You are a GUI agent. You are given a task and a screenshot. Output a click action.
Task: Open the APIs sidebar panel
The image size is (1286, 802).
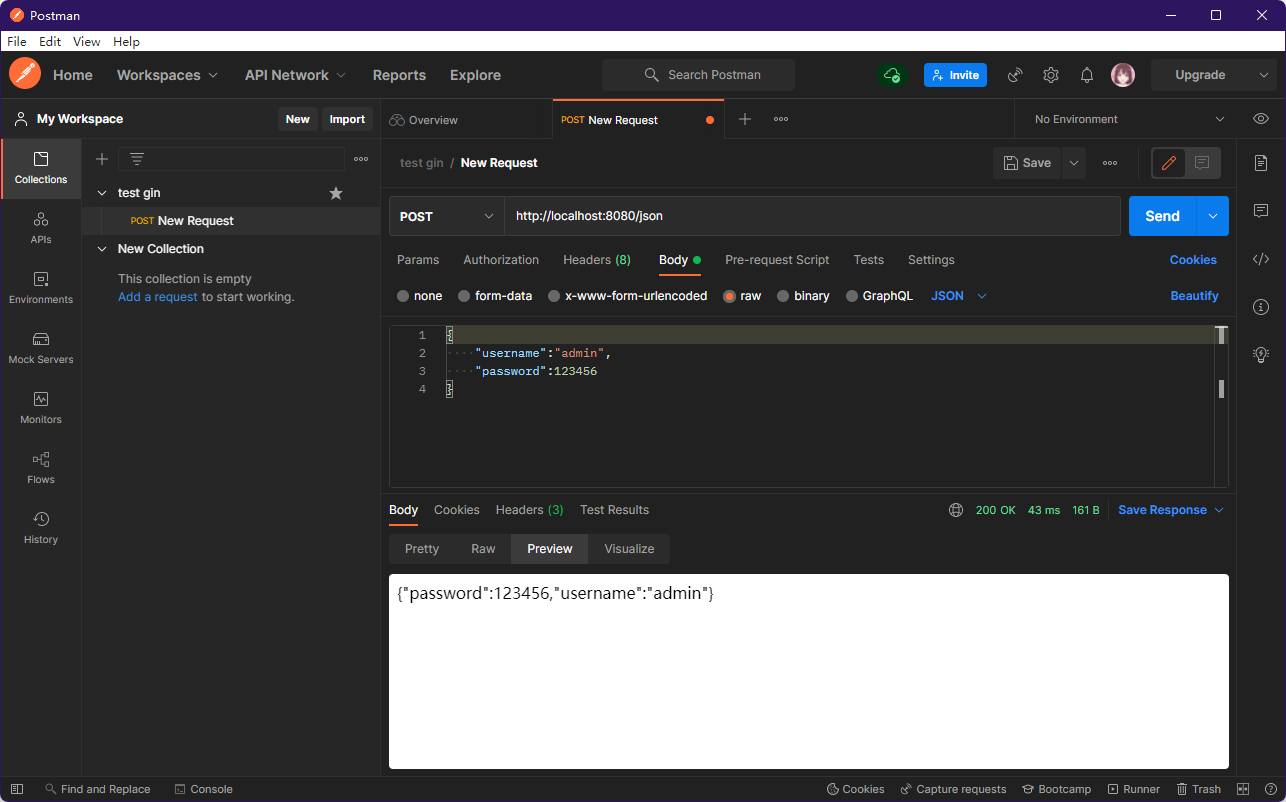[41, 228]
